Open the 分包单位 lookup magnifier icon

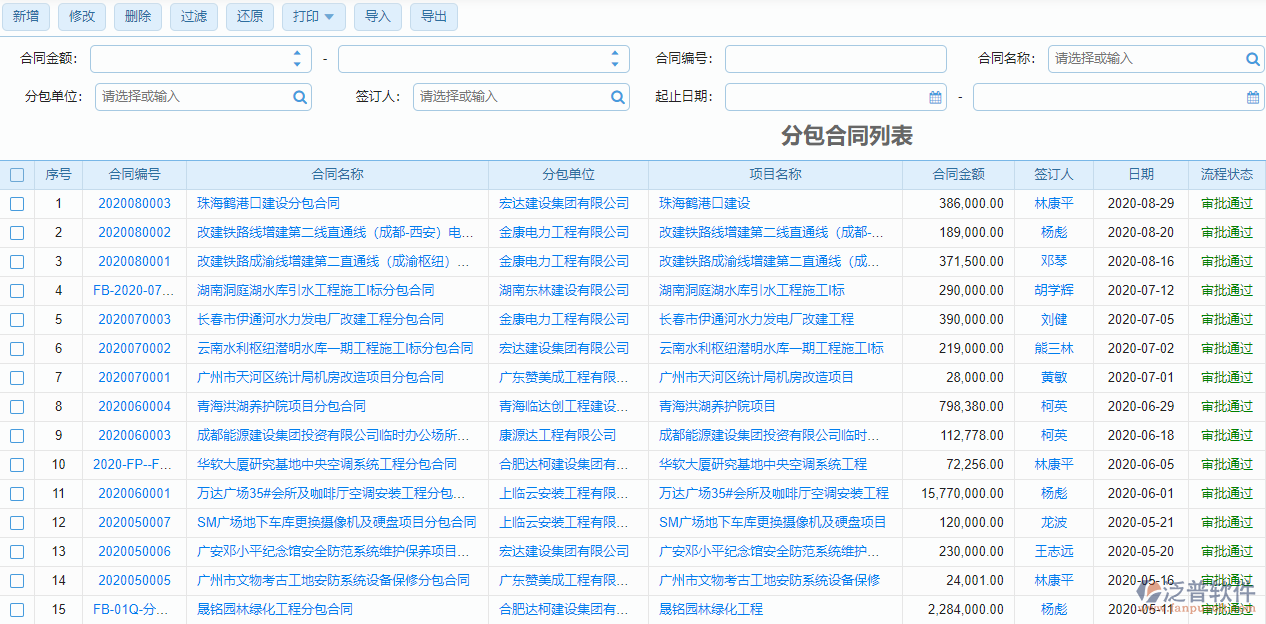[300, 96]
